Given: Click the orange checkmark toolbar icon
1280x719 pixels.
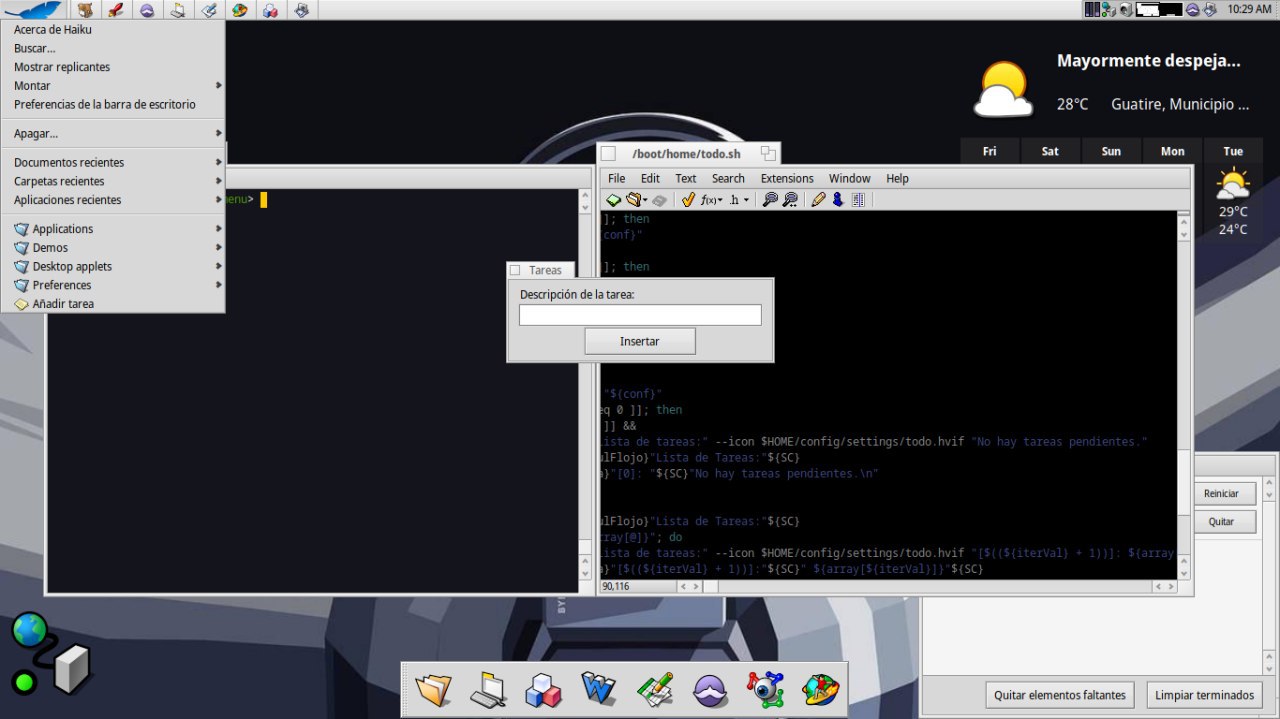Looking at the screenshot, I should (688, 200).
